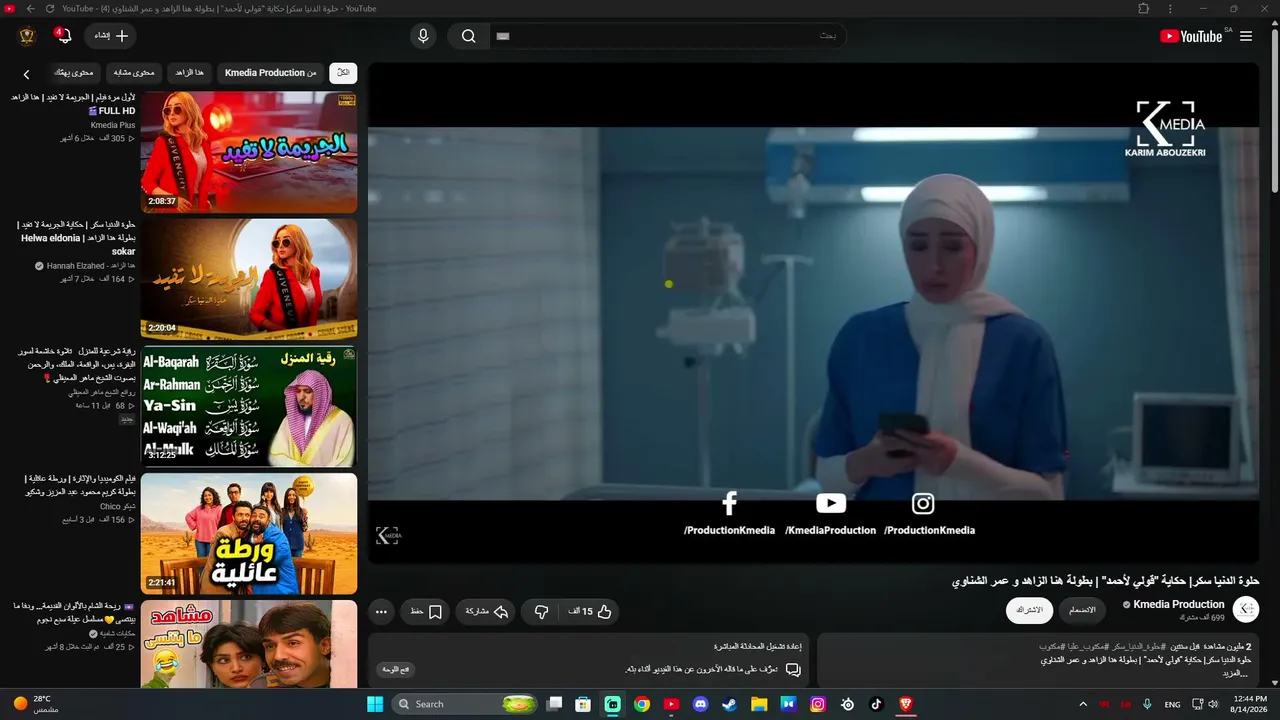Start voice search with the microphone icon
Viewport: 1280px width, 720px height.
pyautogui.click(x=423, y=36)
